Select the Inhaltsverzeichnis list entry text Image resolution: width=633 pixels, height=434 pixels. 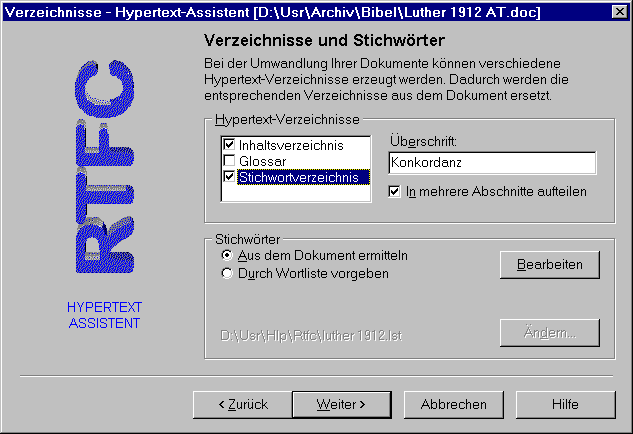pos(290,145)
